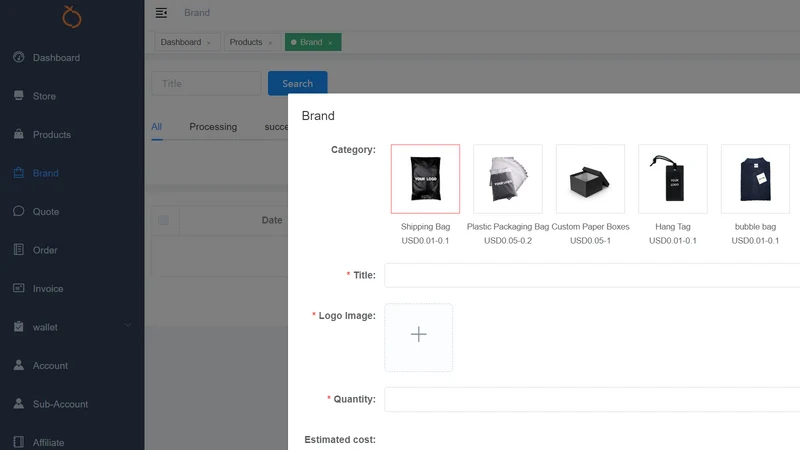Click the Brand icon in sidebar
This screenshot has width=800, height=450.
click(x=19, y=172)
